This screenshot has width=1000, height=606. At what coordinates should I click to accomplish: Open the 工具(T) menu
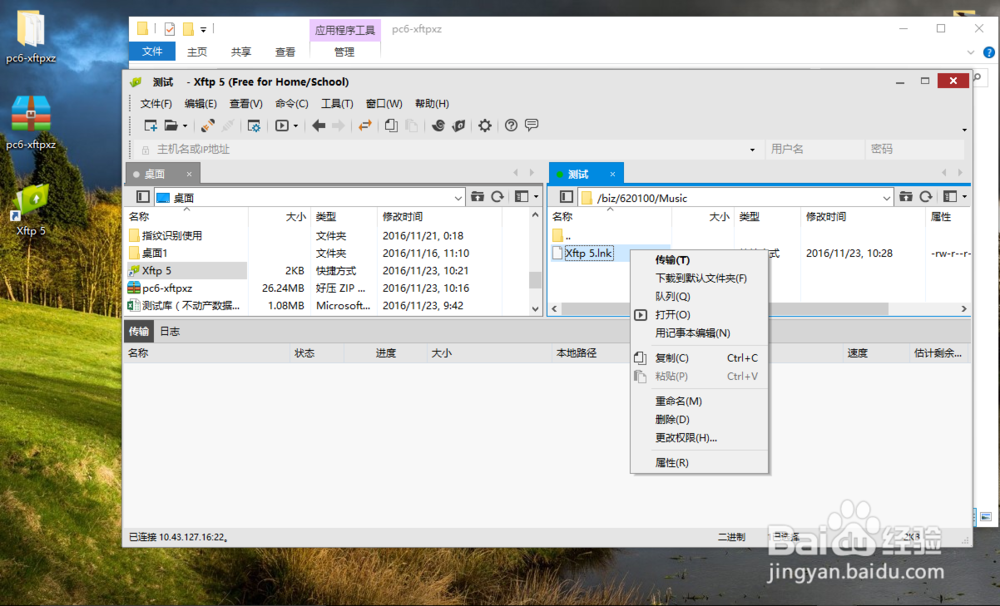(x=337, y=103)
